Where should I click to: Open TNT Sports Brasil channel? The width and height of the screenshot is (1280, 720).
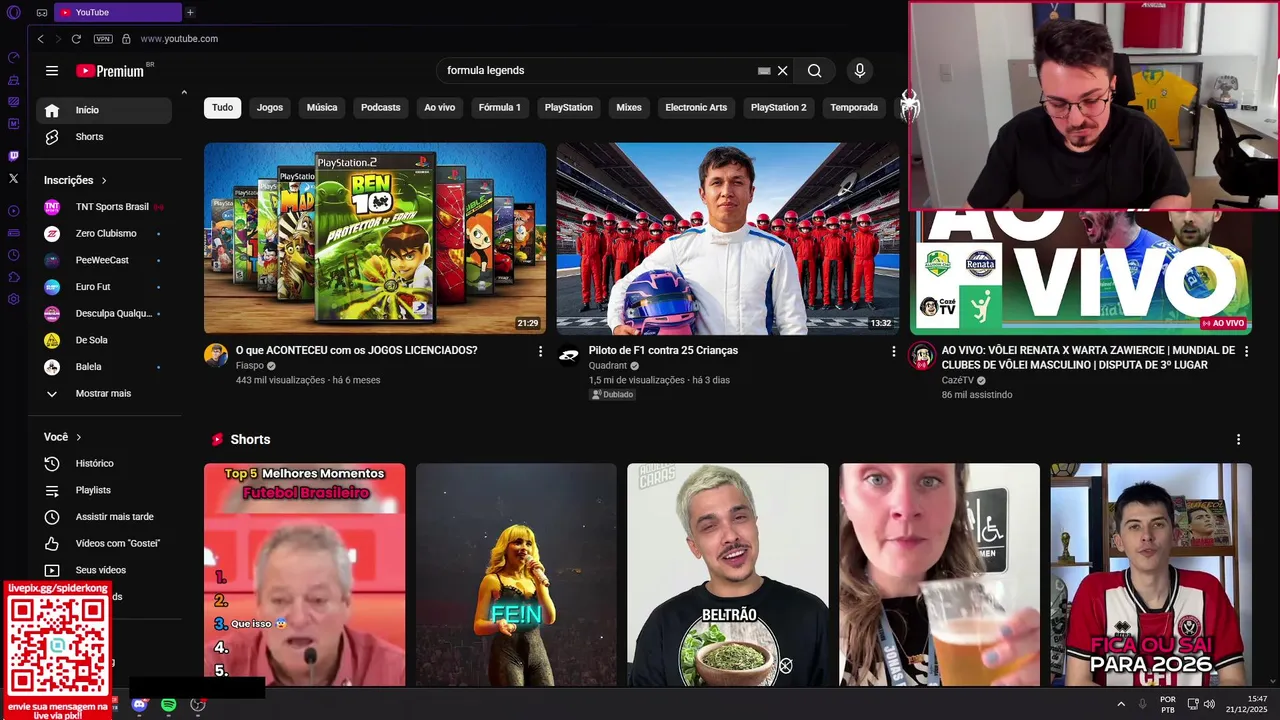tap(104, 207)
